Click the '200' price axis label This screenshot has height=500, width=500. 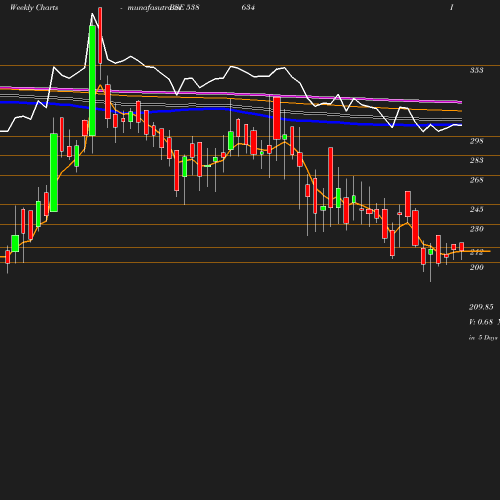pyautogui.click(x=476, y=267)
